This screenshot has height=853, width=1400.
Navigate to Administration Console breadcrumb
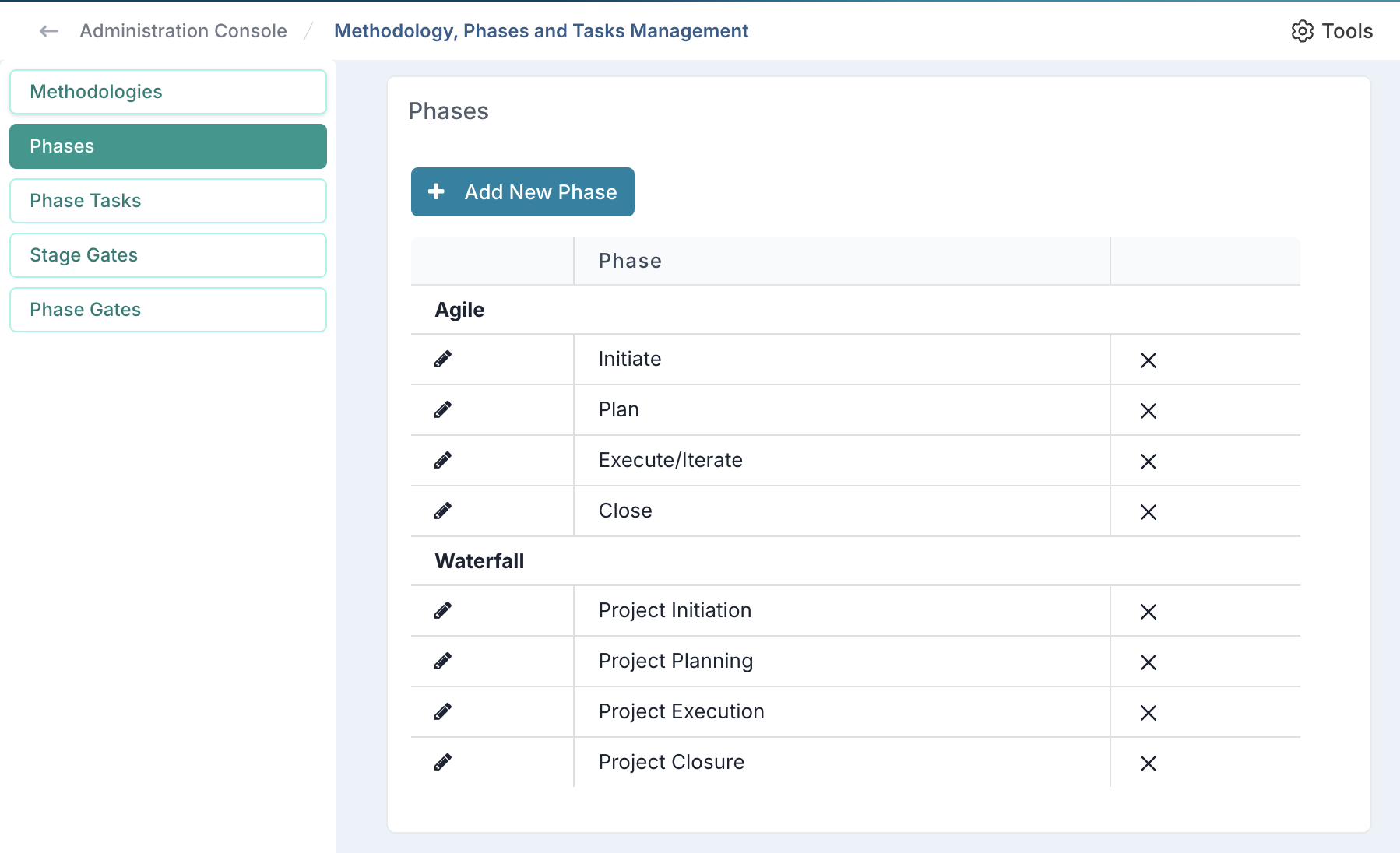[183, 31]
